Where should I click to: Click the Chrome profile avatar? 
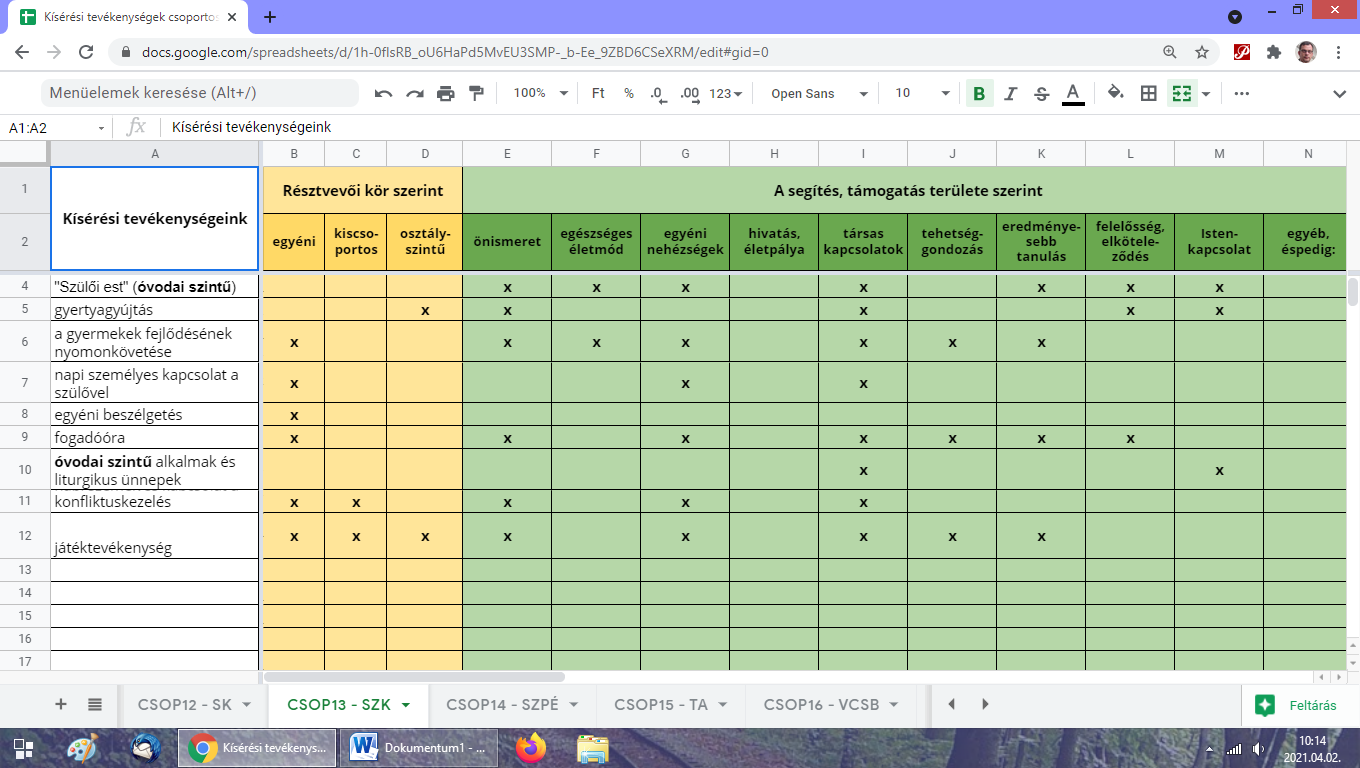1306,52
